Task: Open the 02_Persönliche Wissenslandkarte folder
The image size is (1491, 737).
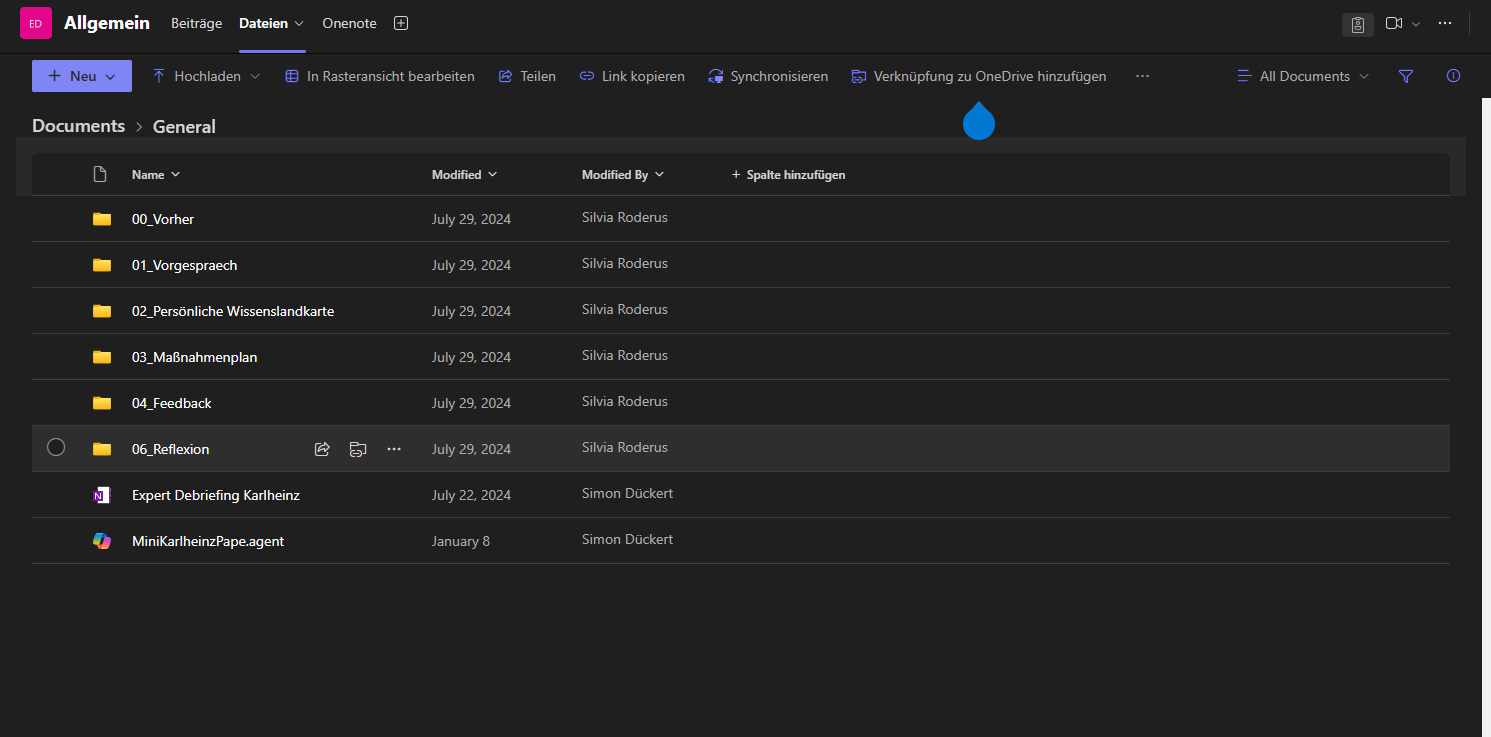Action: tap(233, 311)
